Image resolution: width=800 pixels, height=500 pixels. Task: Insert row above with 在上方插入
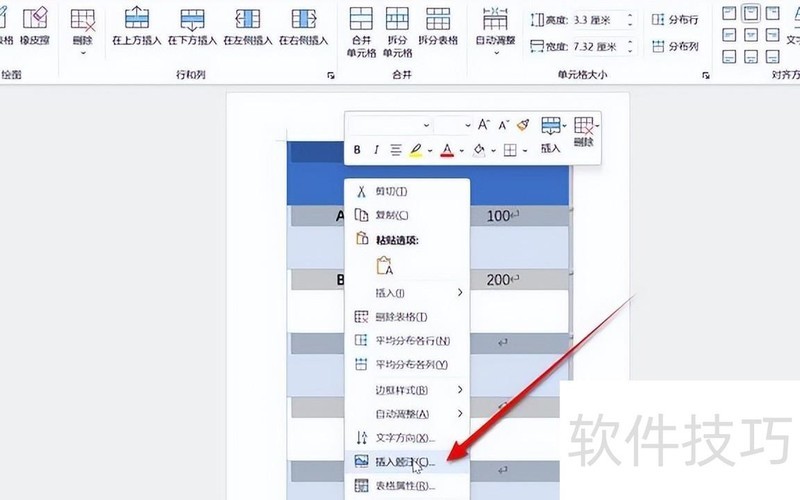(136, 26)
